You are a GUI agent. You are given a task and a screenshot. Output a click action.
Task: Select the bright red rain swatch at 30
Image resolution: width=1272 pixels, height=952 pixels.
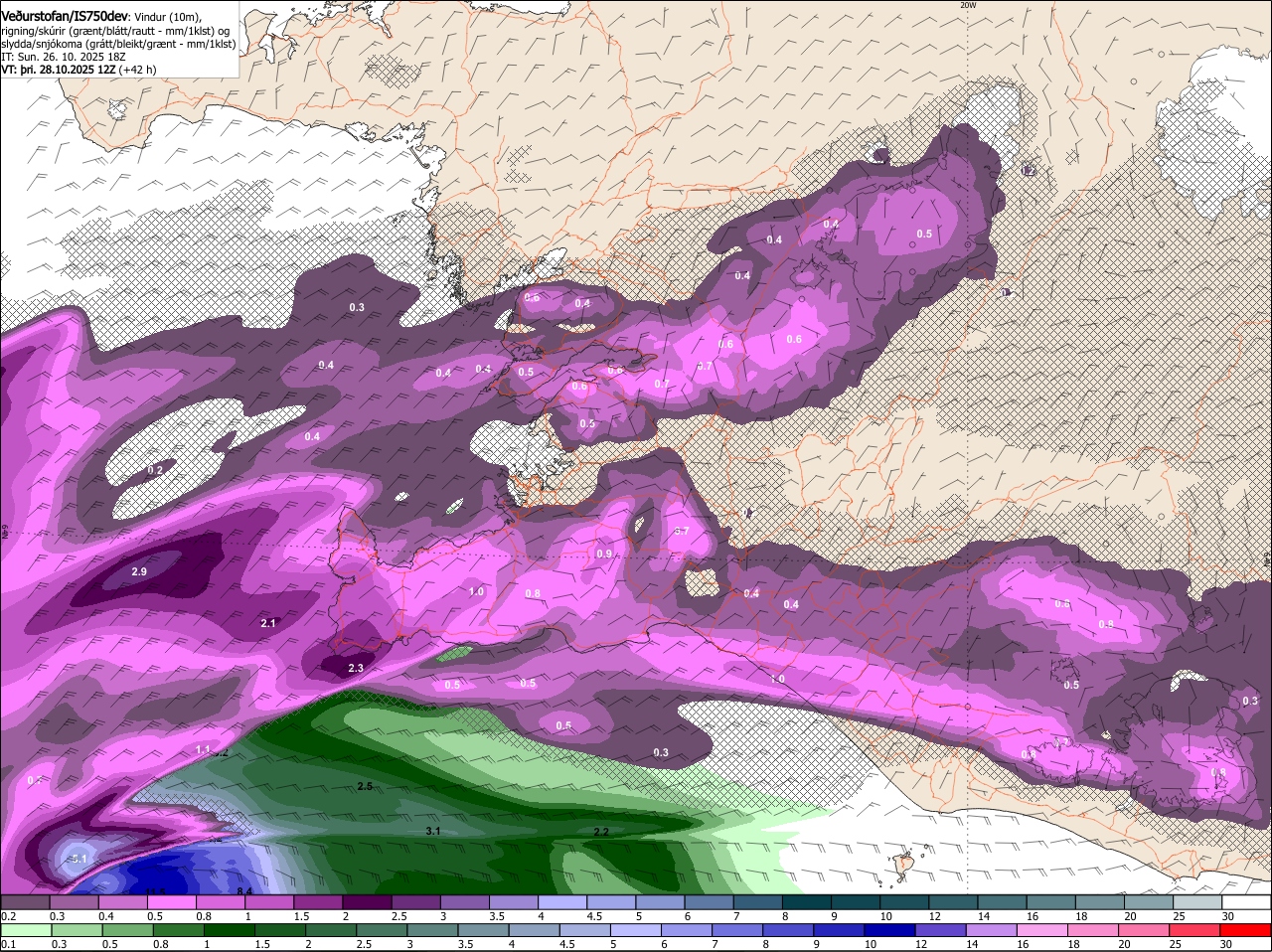click(x=1244, y=930)
